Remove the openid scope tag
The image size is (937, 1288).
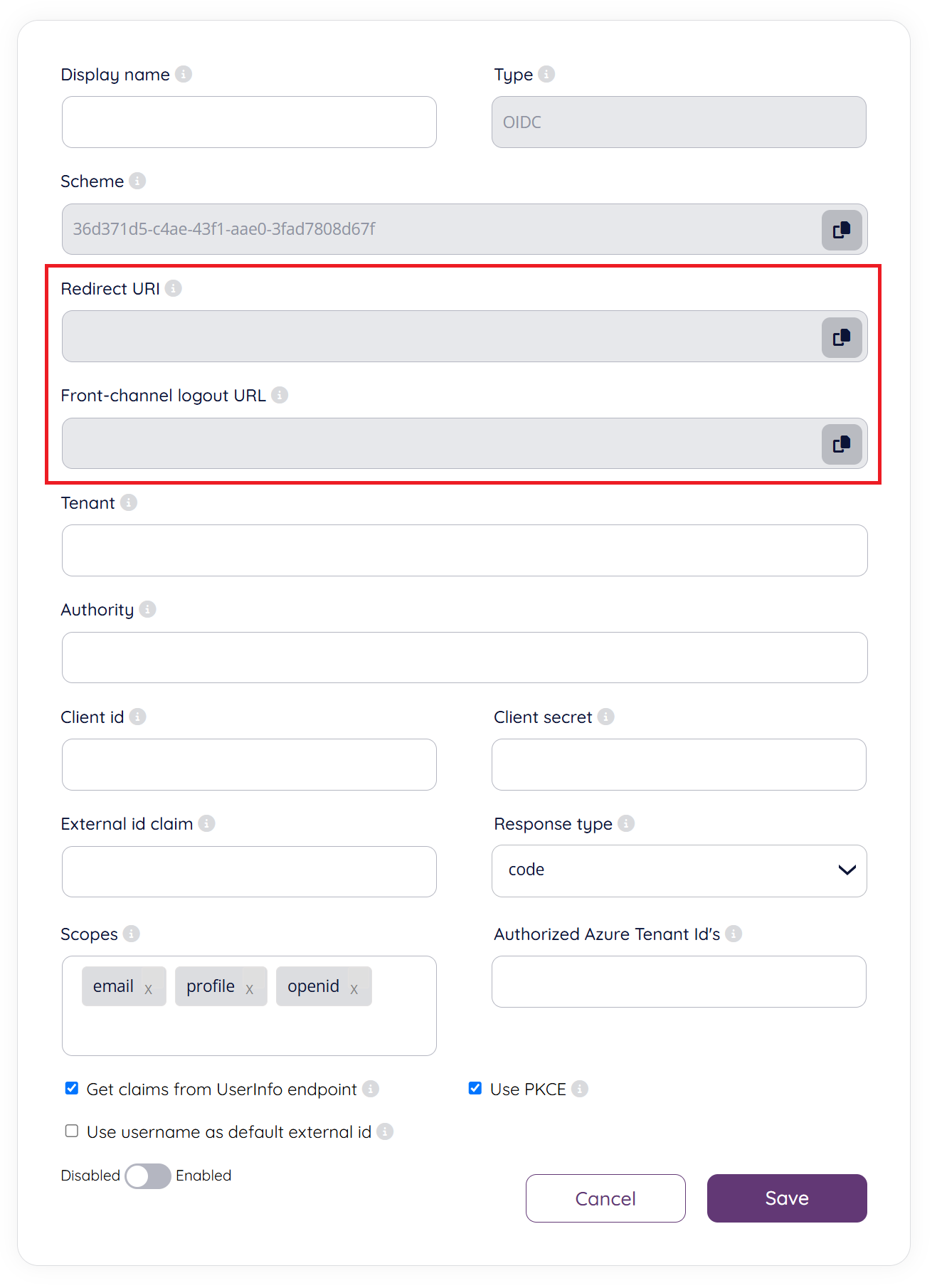pyautogui.click(x=354, y=989)
